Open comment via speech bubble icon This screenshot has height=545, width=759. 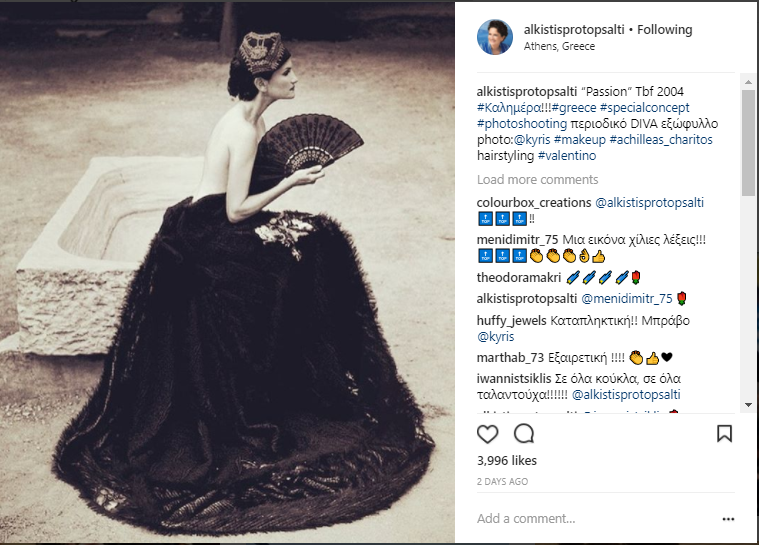pos(524,434)
